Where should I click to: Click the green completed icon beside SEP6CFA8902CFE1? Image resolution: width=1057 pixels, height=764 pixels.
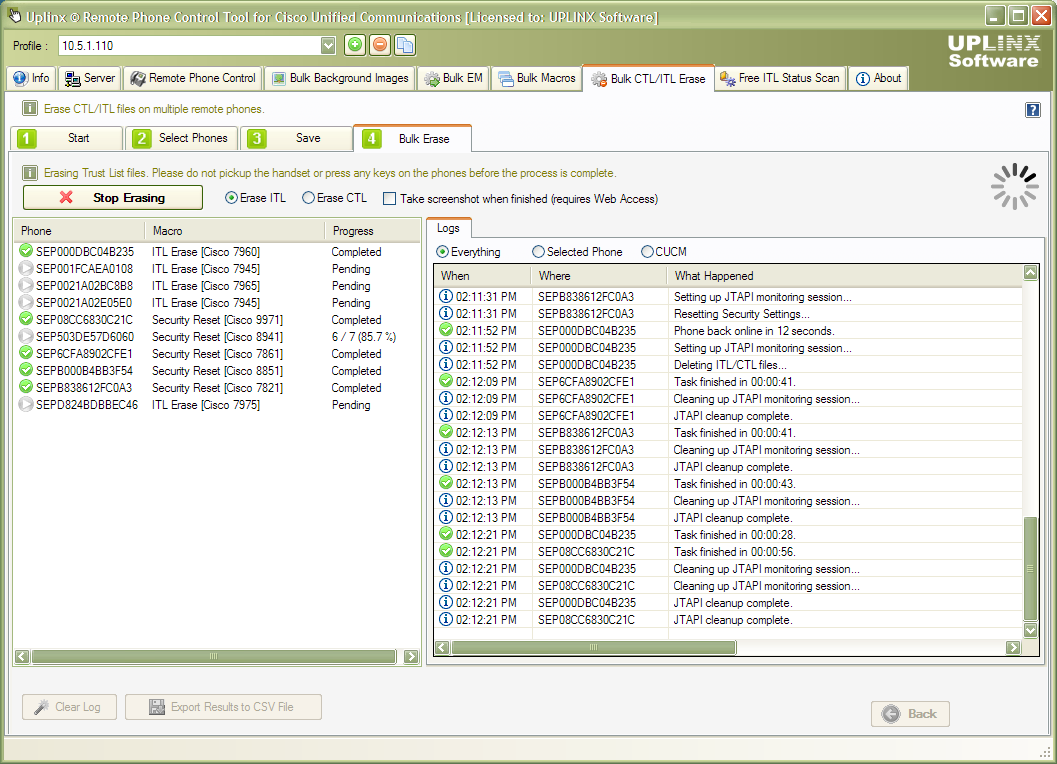pos(25,353)
